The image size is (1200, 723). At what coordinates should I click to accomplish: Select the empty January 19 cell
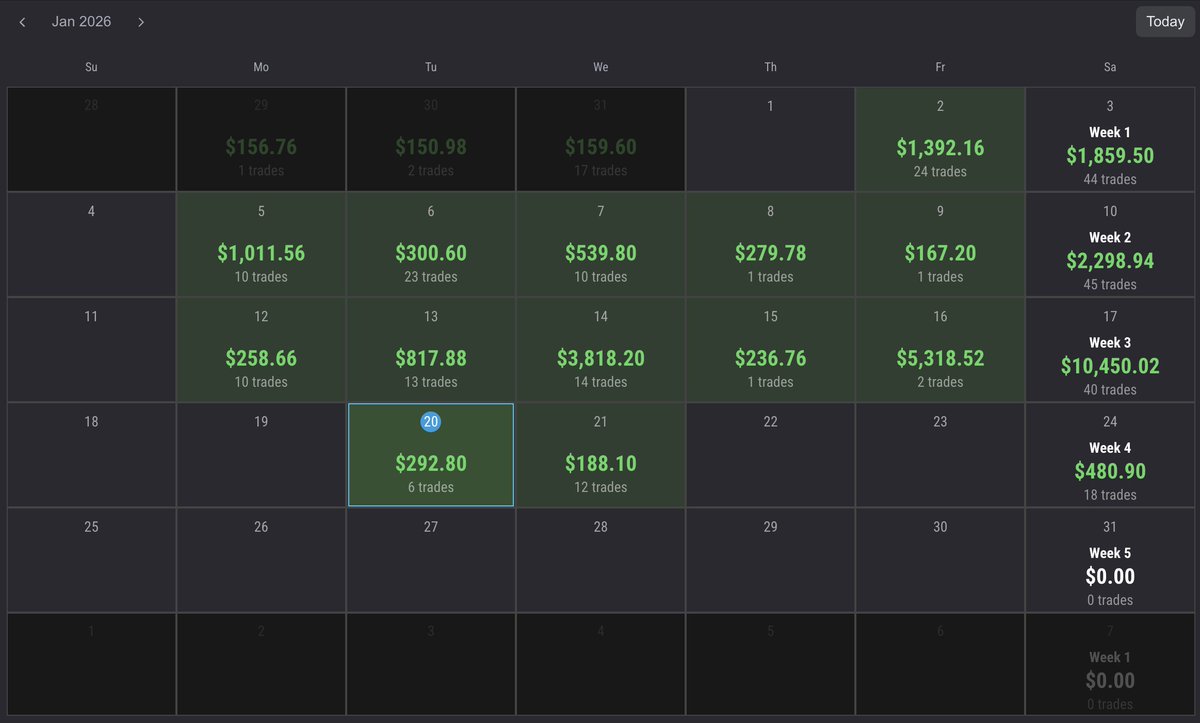[261, 455]
